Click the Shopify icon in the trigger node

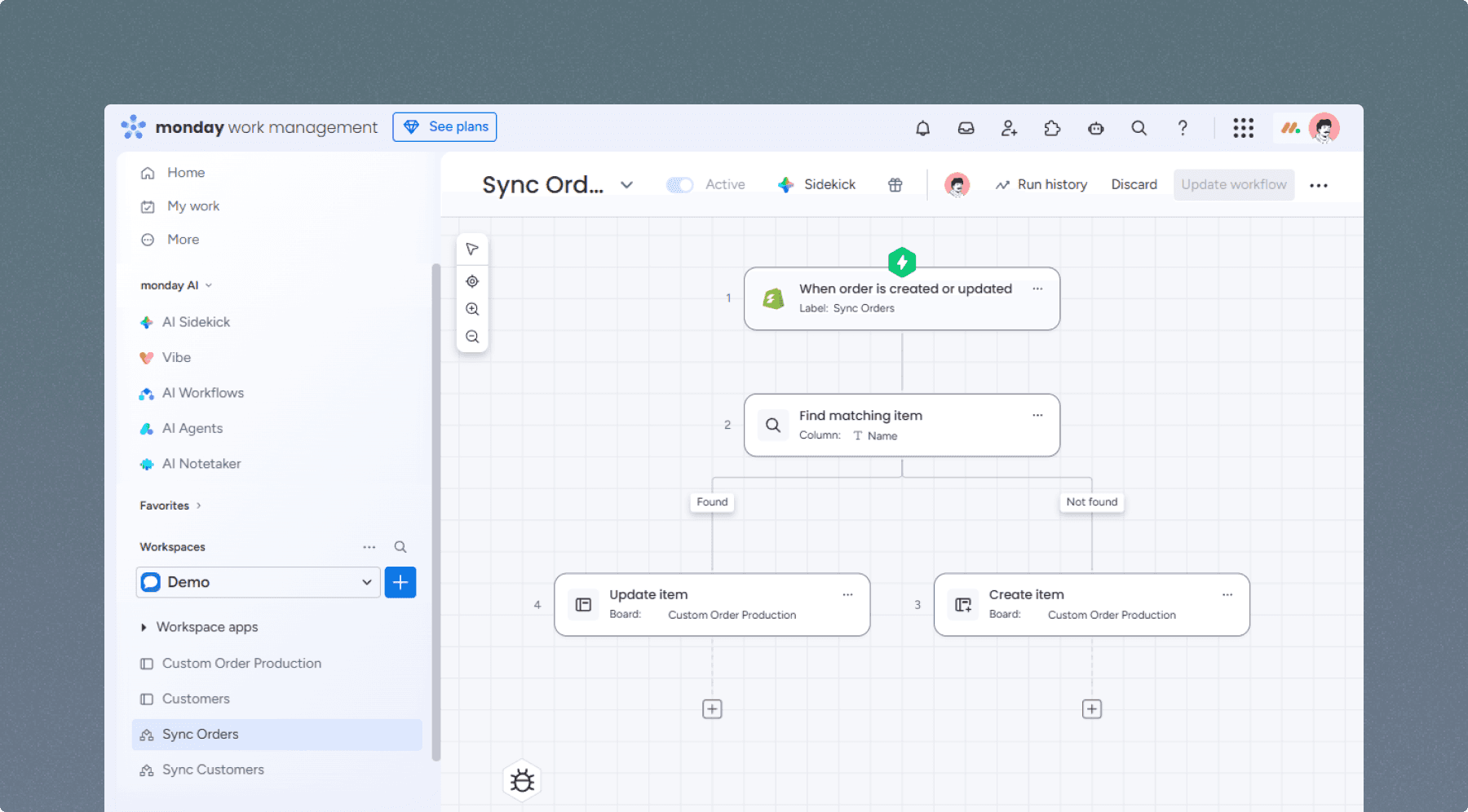tap(773, 298)
